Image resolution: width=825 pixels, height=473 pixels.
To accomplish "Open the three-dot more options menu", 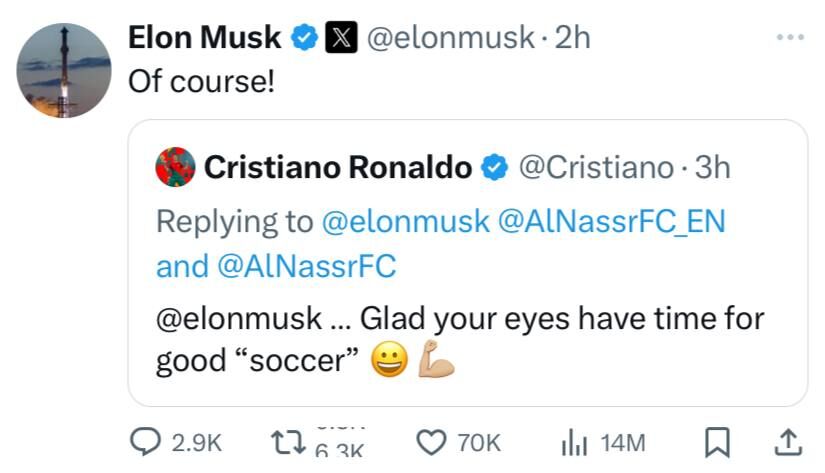I will coord(790,37).
